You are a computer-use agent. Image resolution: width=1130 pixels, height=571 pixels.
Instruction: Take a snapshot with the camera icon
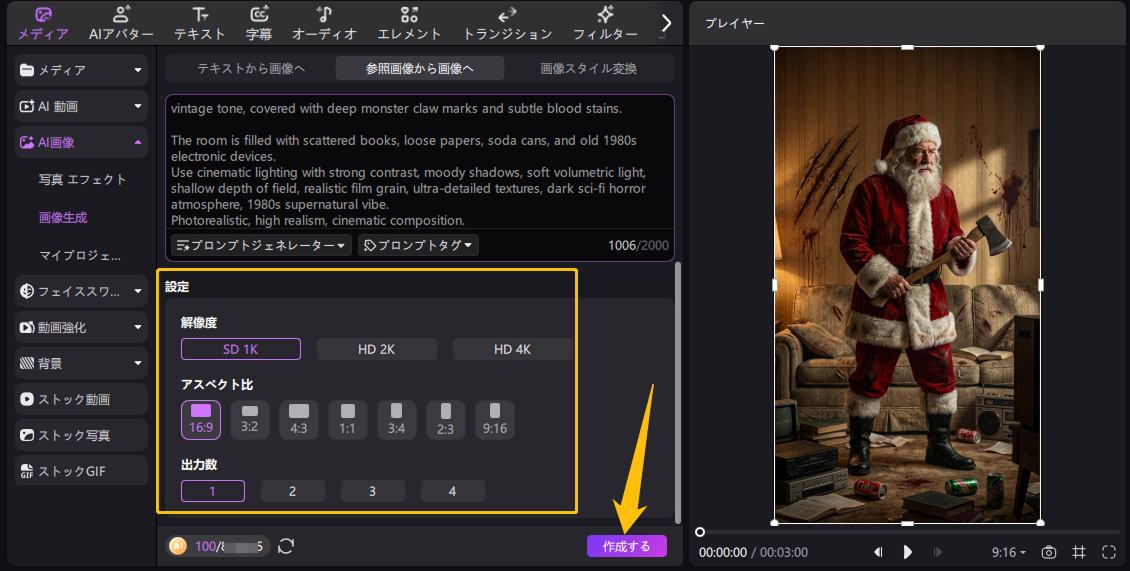coord(1049,552)
